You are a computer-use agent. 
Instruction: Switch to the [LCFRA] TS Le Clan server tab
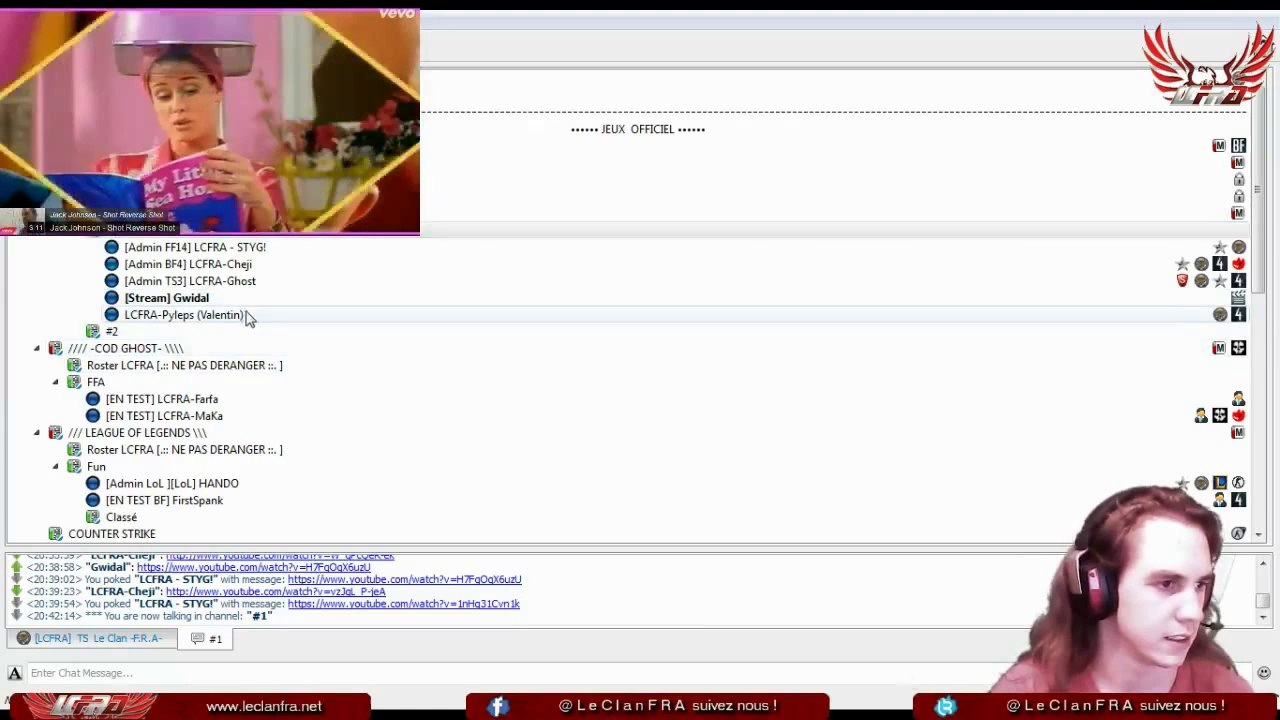(90, 638)
